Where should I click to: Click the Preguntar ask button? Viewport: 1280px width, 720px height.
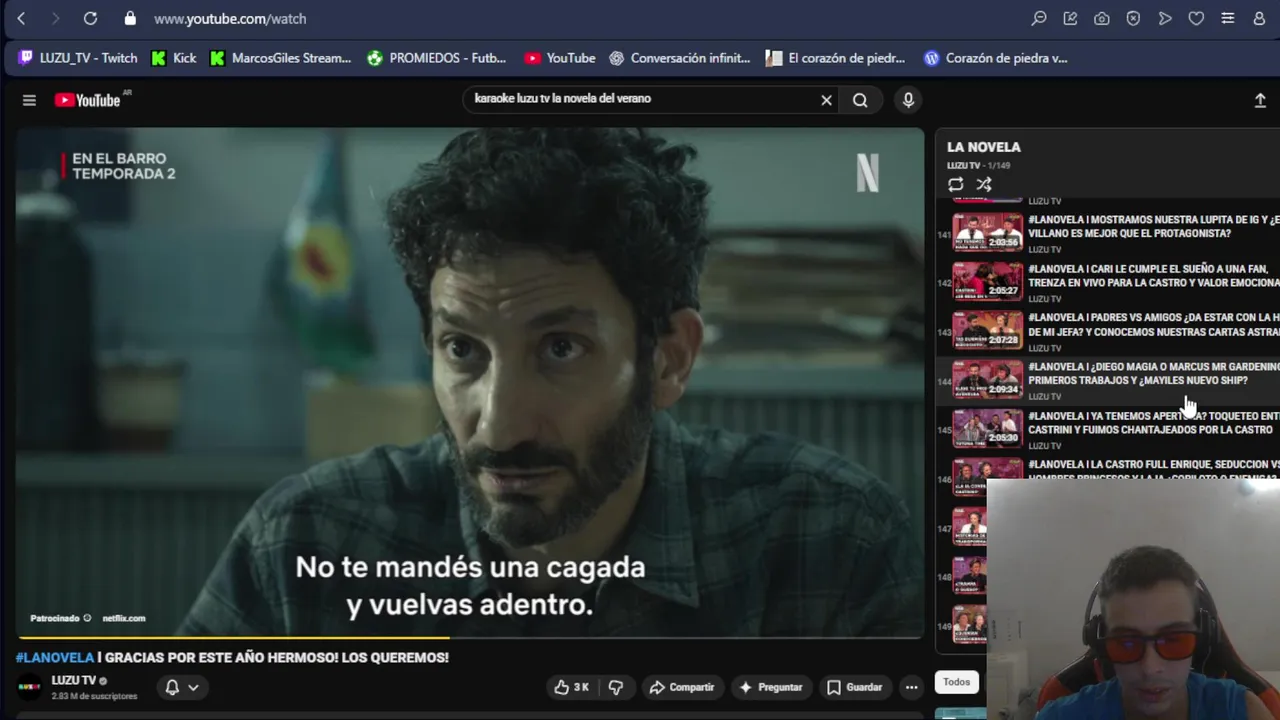(770, 687)
